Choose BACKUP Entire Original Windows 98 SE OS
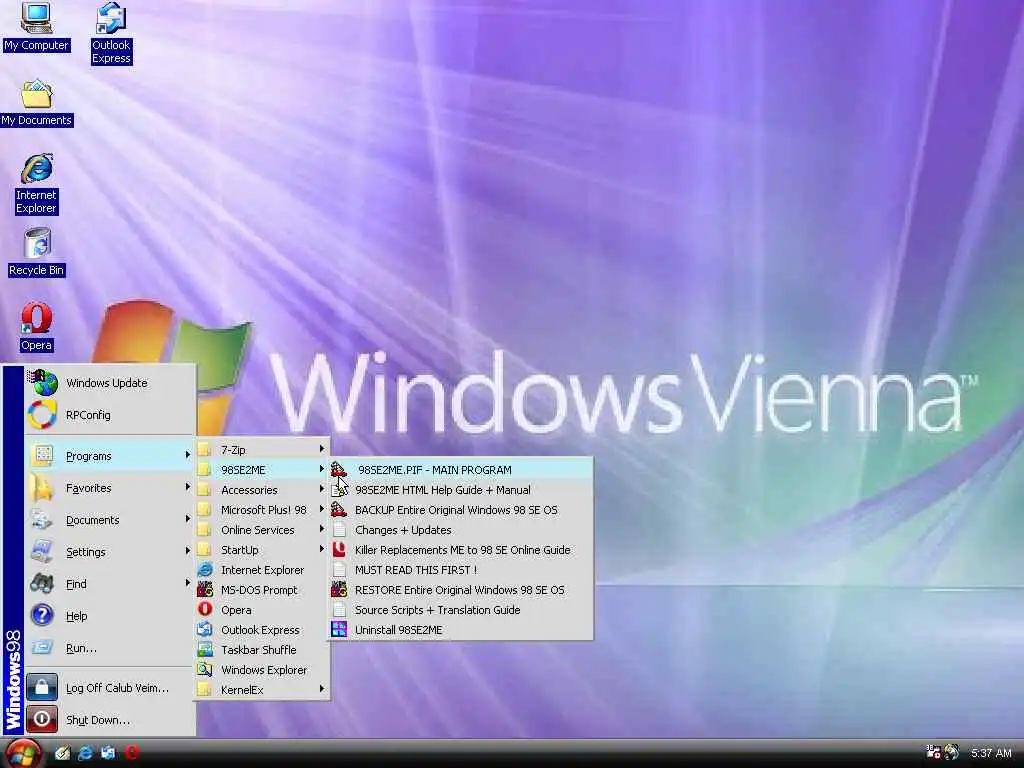The image size is (1024, 768). (x=461, y=510)
